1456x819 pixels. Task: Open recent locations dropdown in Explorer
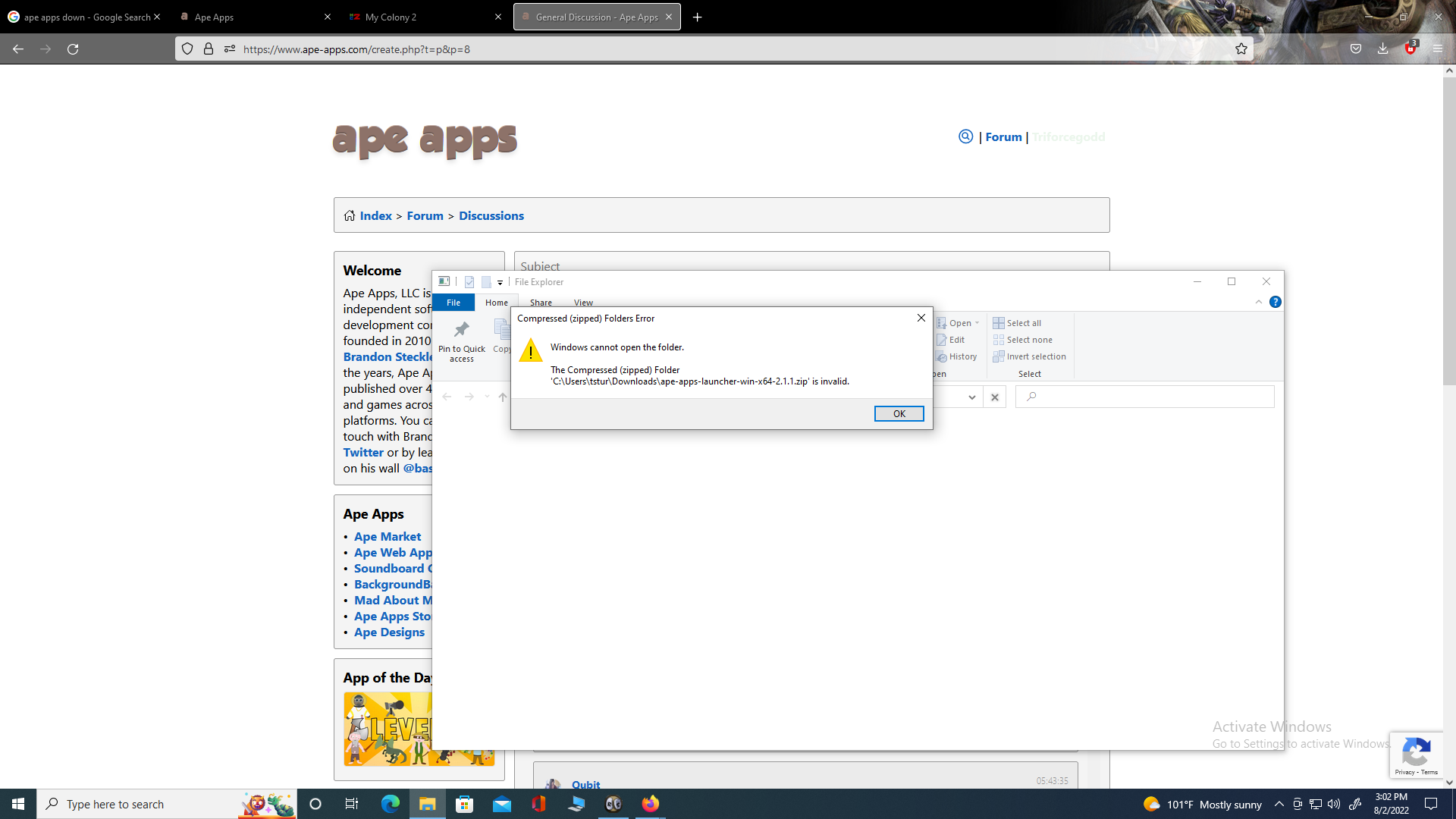pyautogui.click(x=487, y=397)
